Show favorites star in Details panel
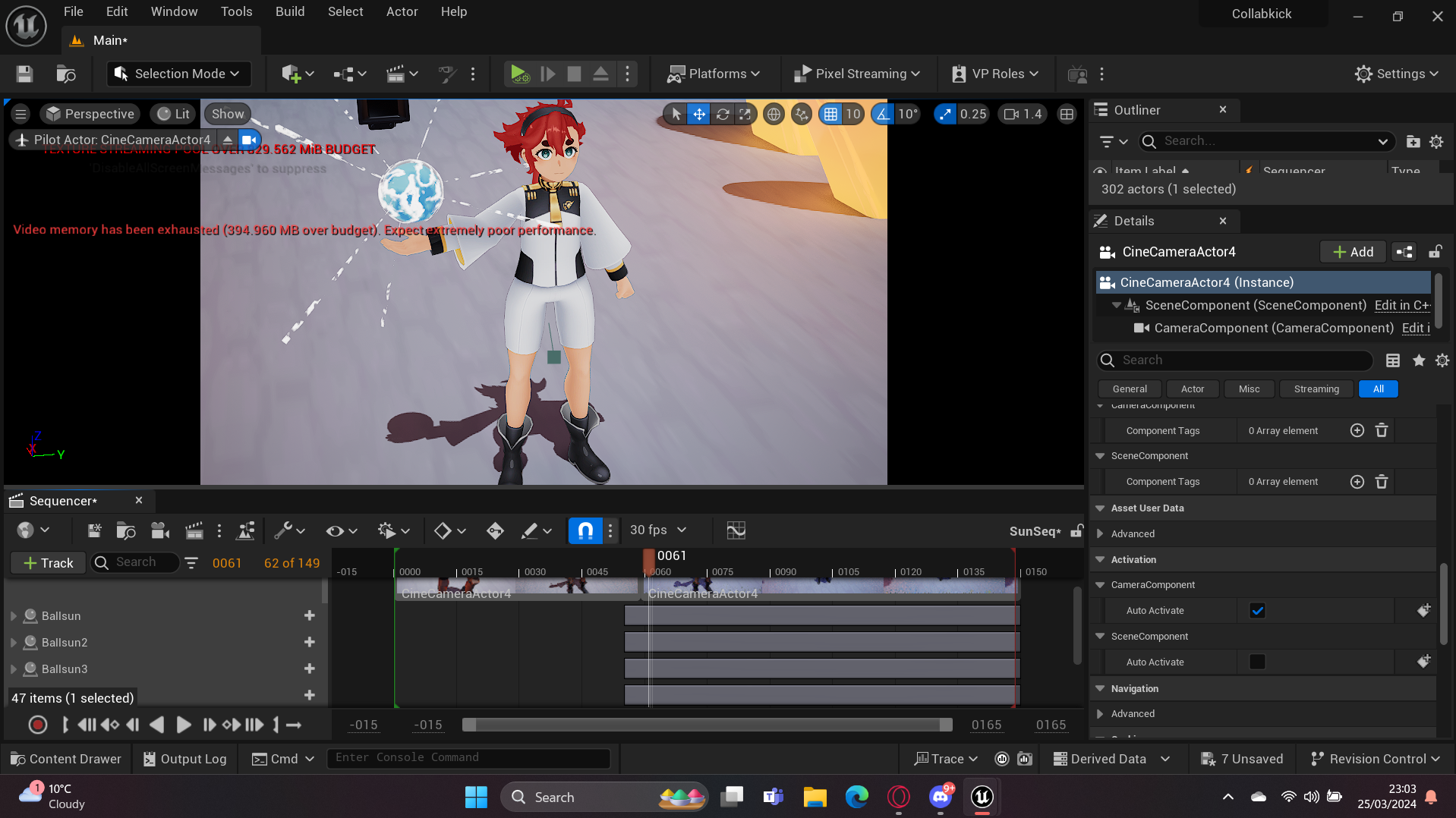This screenshot has width=1456, height=818. click(x=1419, y=360)
